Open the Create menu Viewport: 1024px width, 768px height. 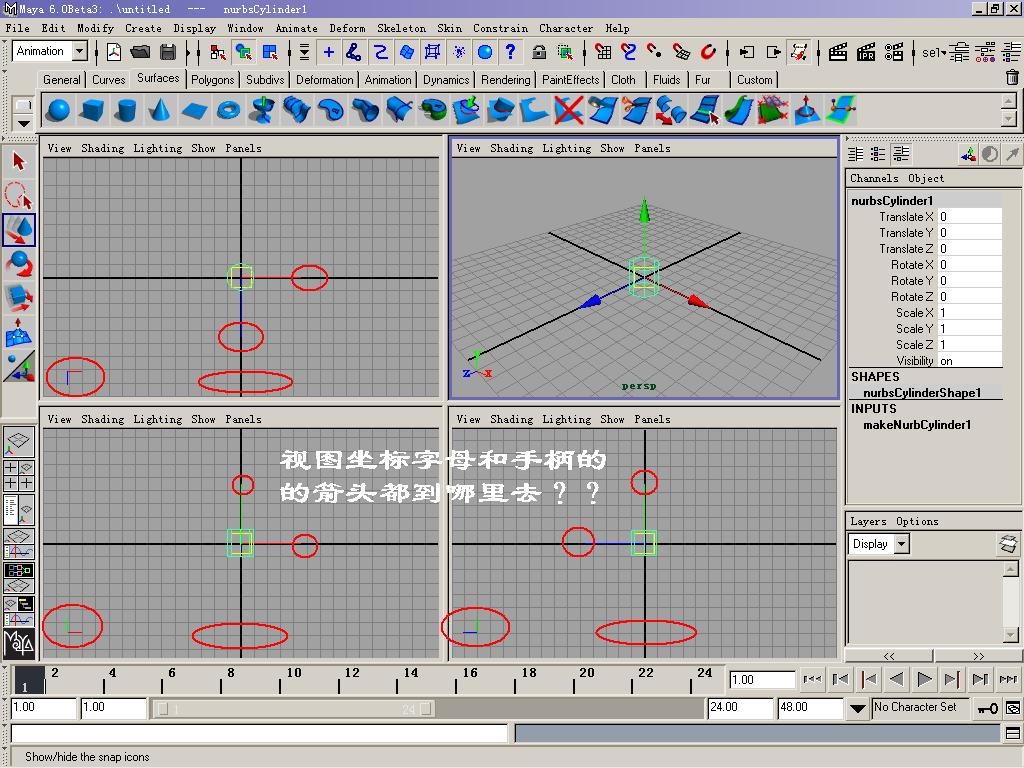(143, 28)
